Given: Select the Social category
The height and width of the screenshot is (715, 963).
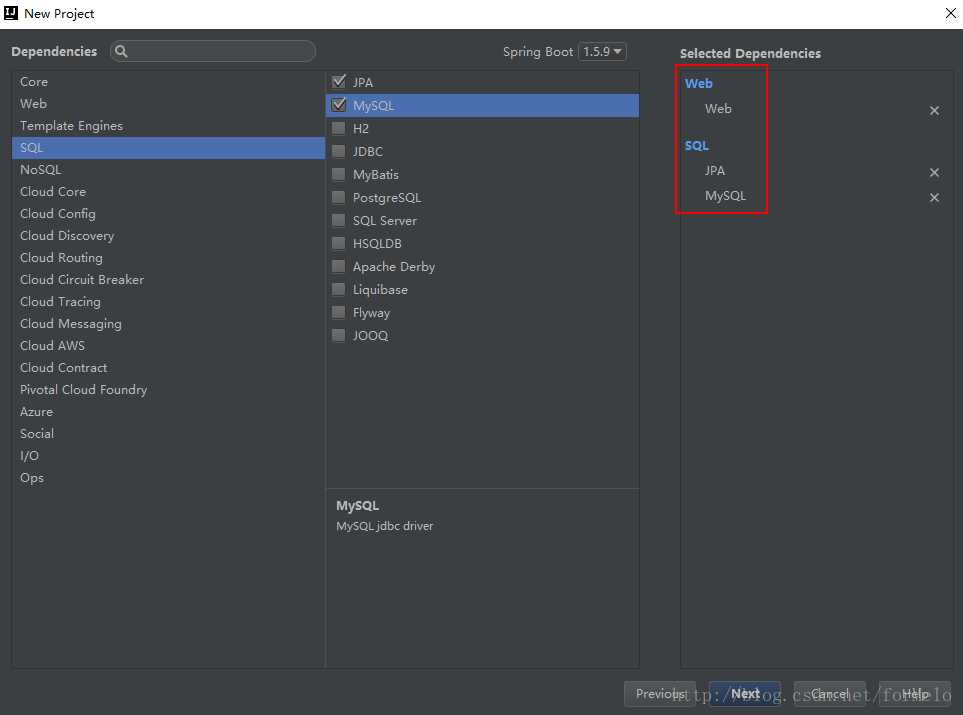Looking at the screenshot, I should 168,434.
